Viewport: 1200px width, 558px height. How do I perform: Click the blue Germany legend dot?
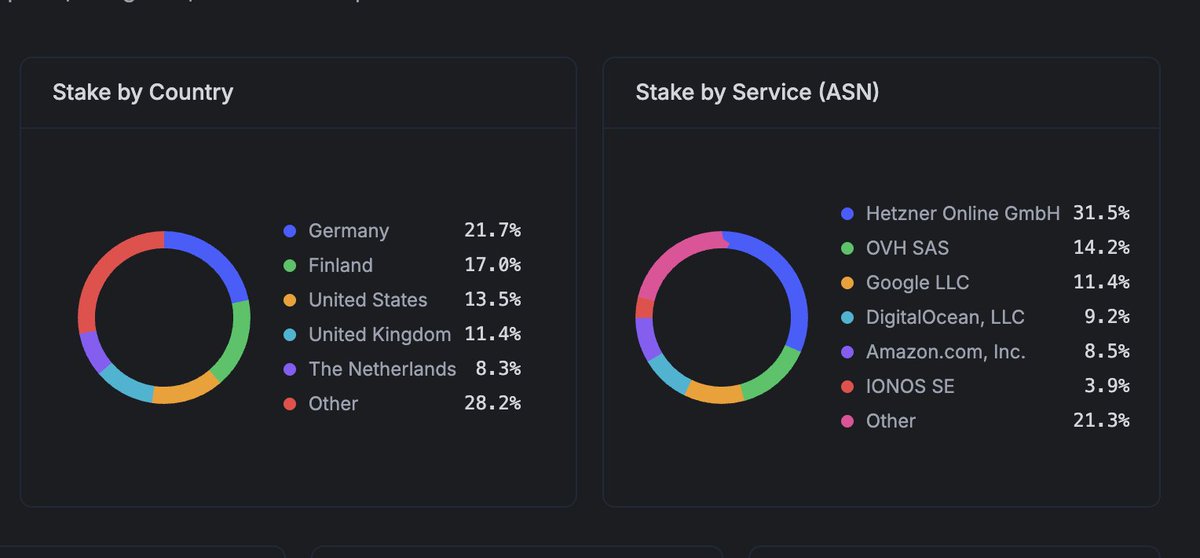[290, 231]
